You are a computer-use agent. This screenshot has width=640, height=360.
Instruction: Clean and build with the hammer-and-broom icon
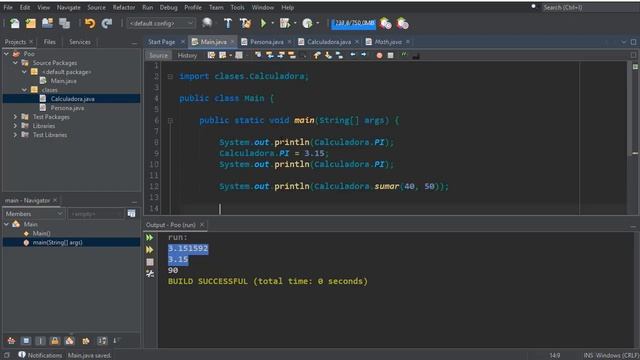(245, 23)
